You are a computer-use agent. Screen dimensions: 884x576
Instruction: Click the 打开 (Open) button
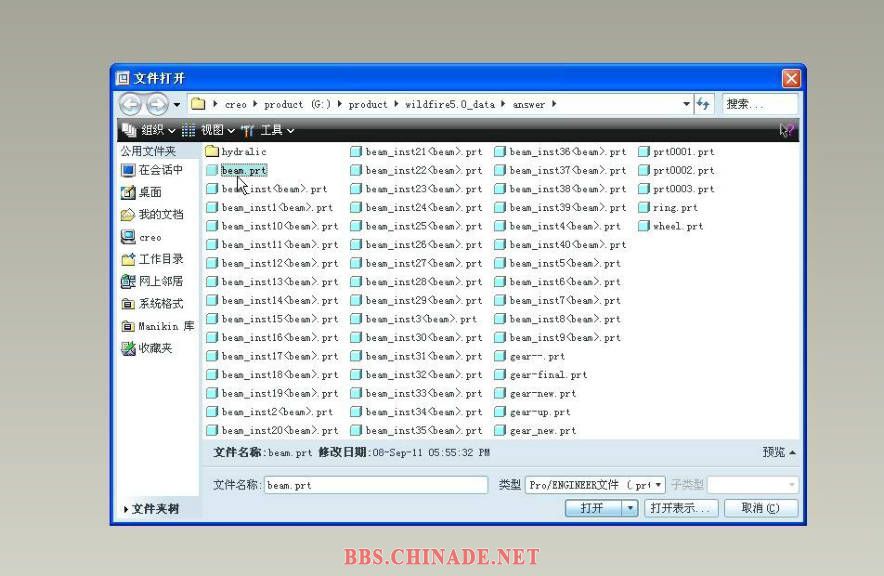[x=594, y=508]
